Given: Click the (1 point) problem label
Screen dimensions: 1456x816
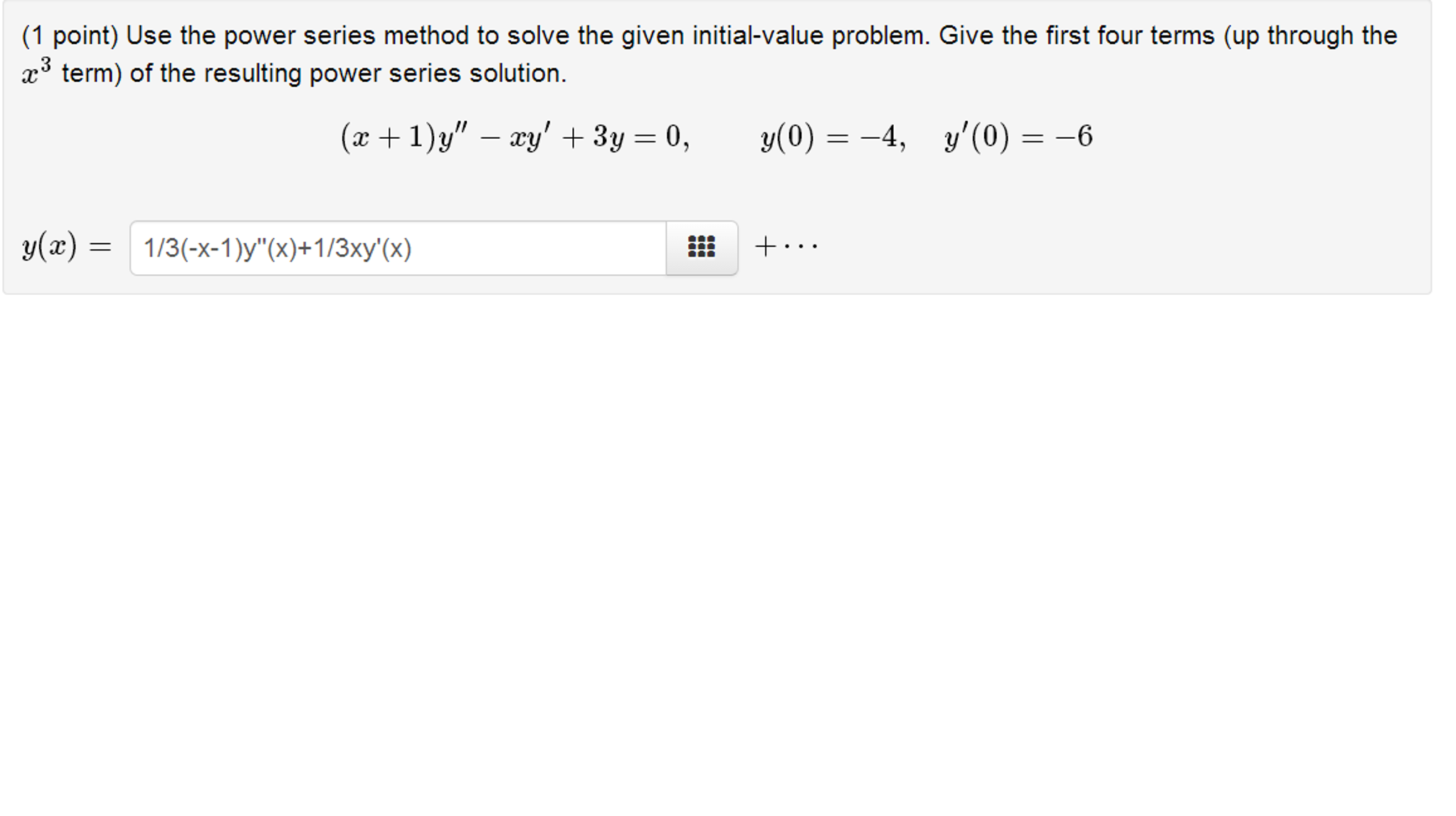Looking at the screenshot, I should [x=71, y=34].
